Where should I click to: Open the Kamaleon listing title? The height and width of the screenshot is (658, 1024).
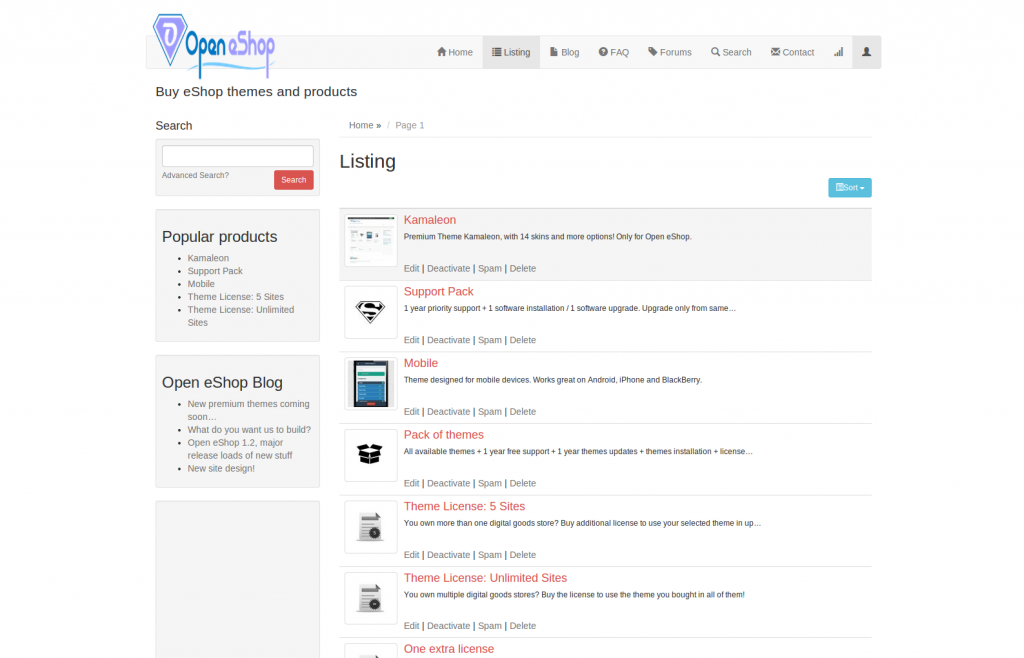point(430,220)
